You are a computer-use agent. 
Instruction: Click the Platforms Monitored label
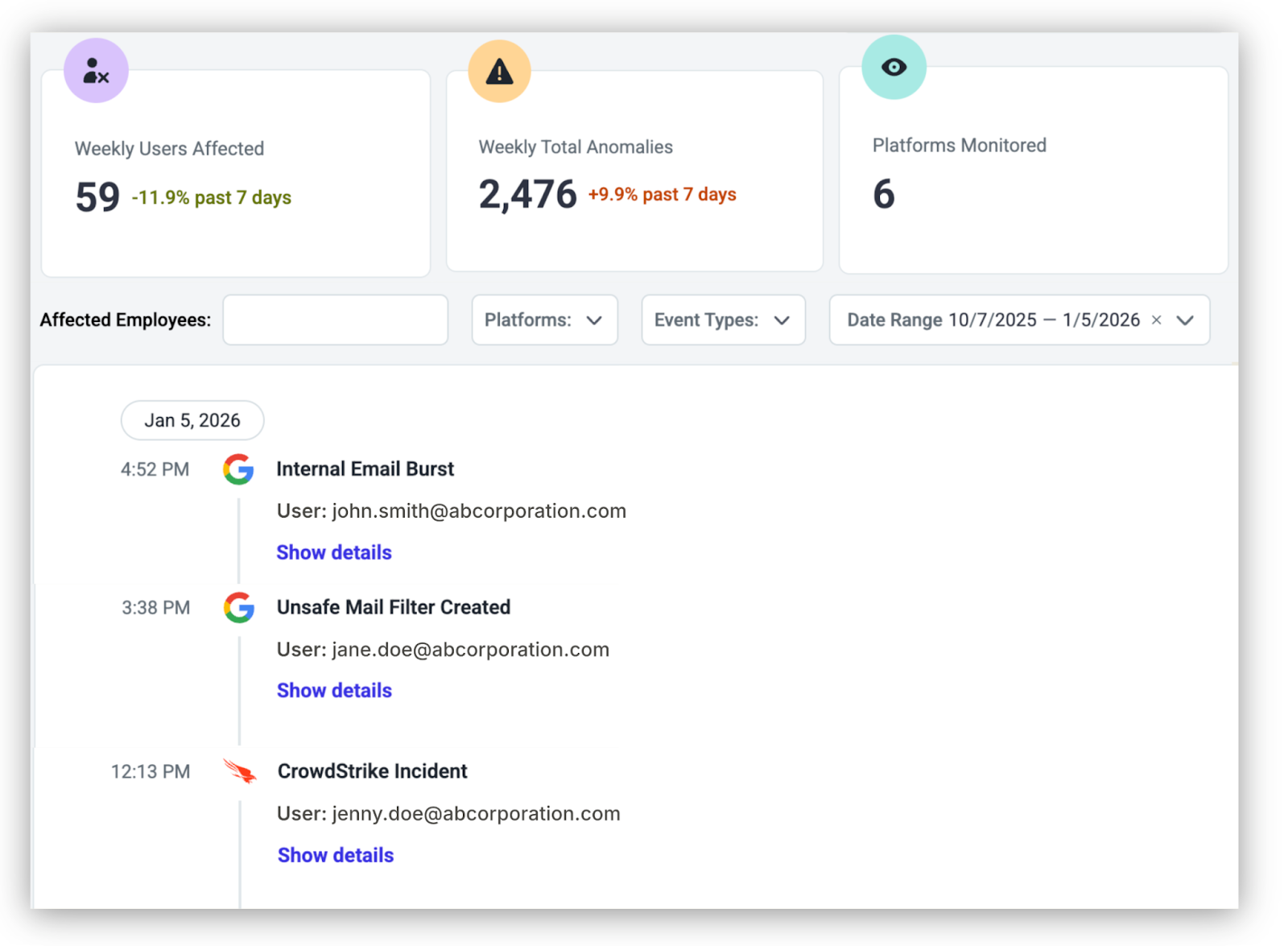[x=960, y=146]
